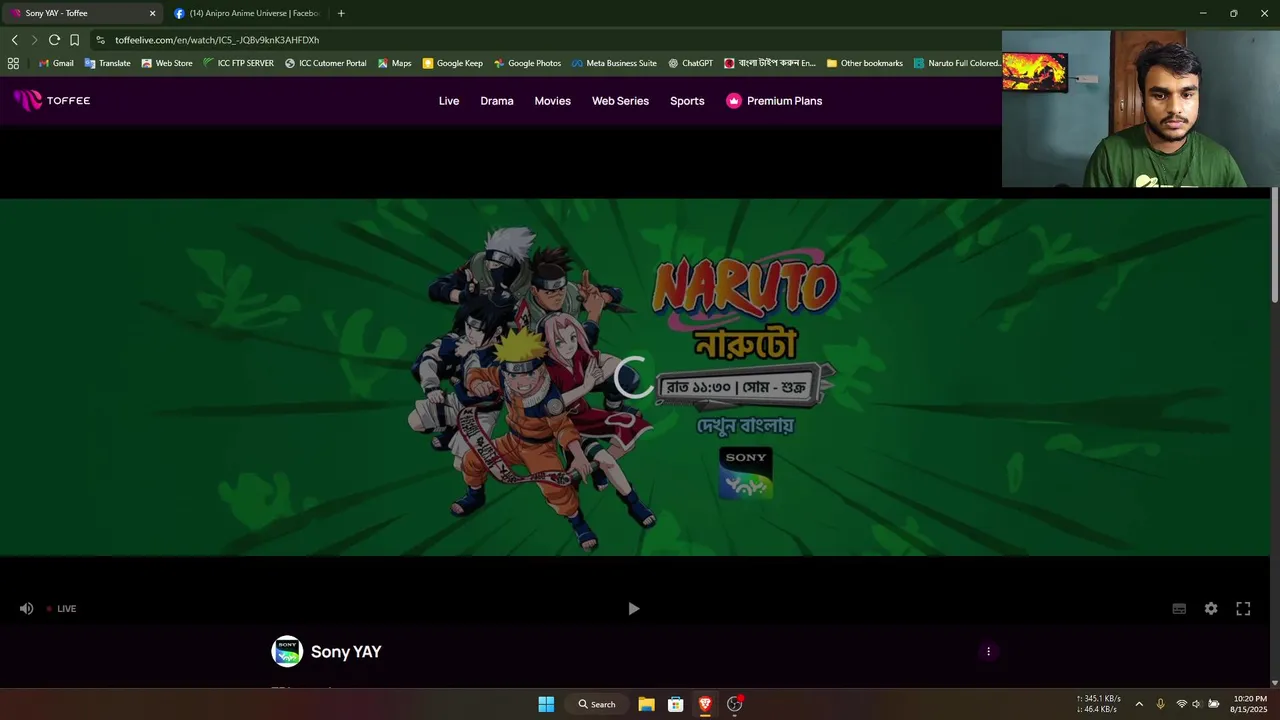Screen dimensions: 1280x720
Task: Click the LIVE indicator in the player
Action: (x=61, y=608)
